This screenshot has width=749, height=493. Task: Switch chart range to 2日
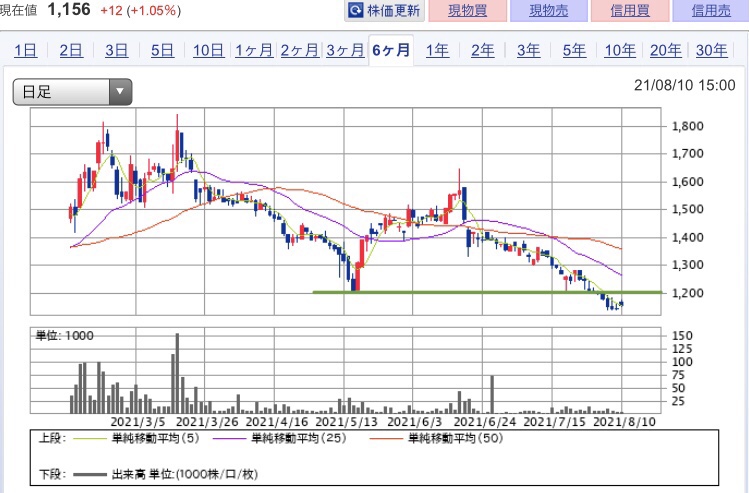coord(71,50)
